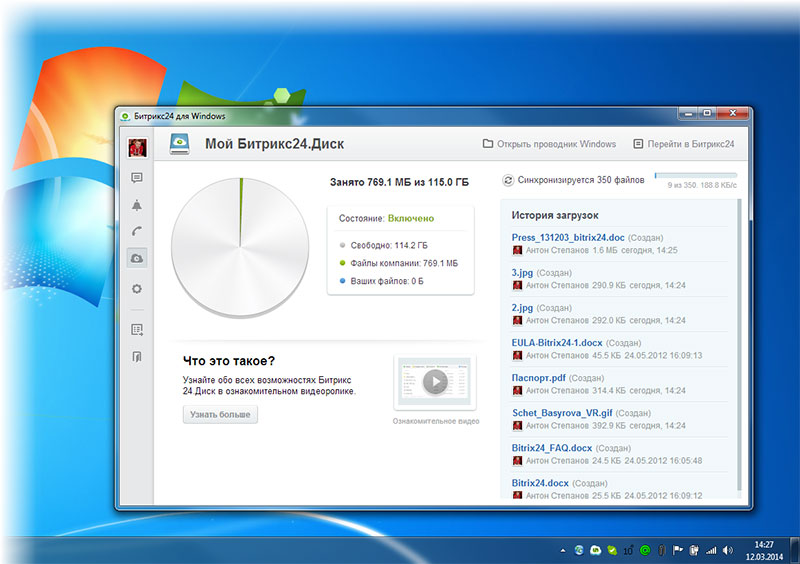Click avatar under Bitrix24_FAQ.docx entry
This screenshot has height=564, width=800.
coord(517,460)
